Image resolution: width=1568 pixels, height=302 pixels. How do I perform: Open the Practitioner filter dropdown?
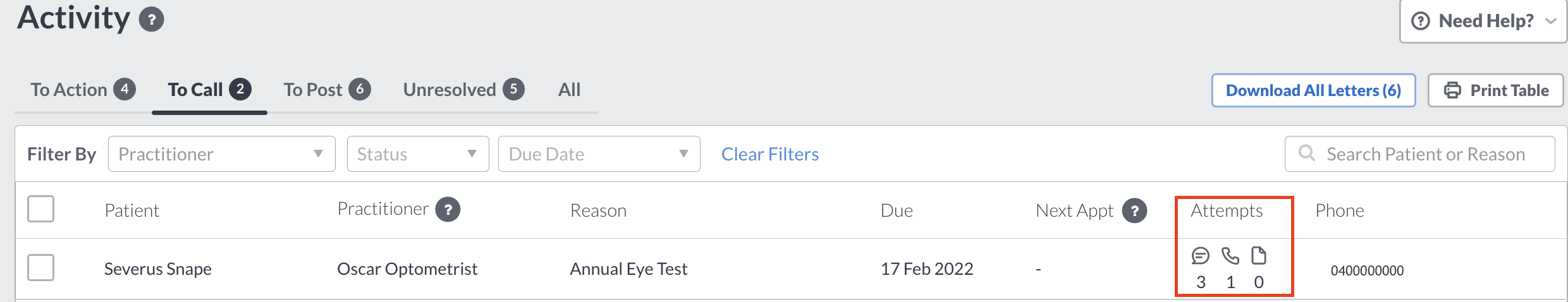coord(222,154)
